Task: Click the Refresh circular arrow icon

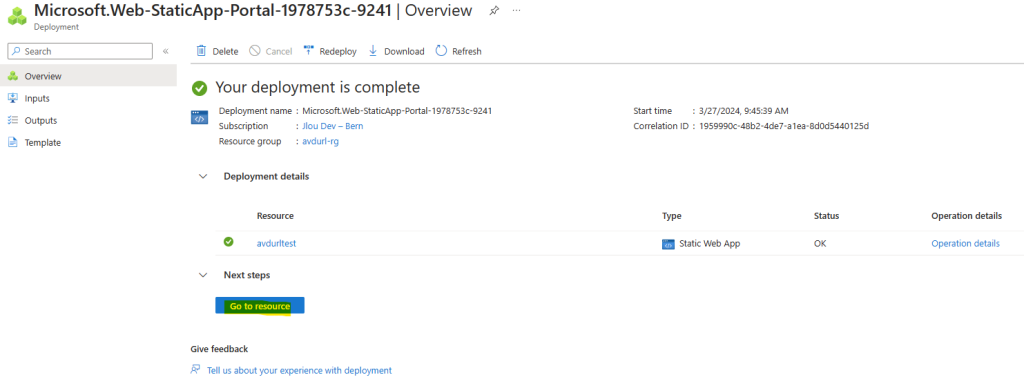Action: point(441,51)
